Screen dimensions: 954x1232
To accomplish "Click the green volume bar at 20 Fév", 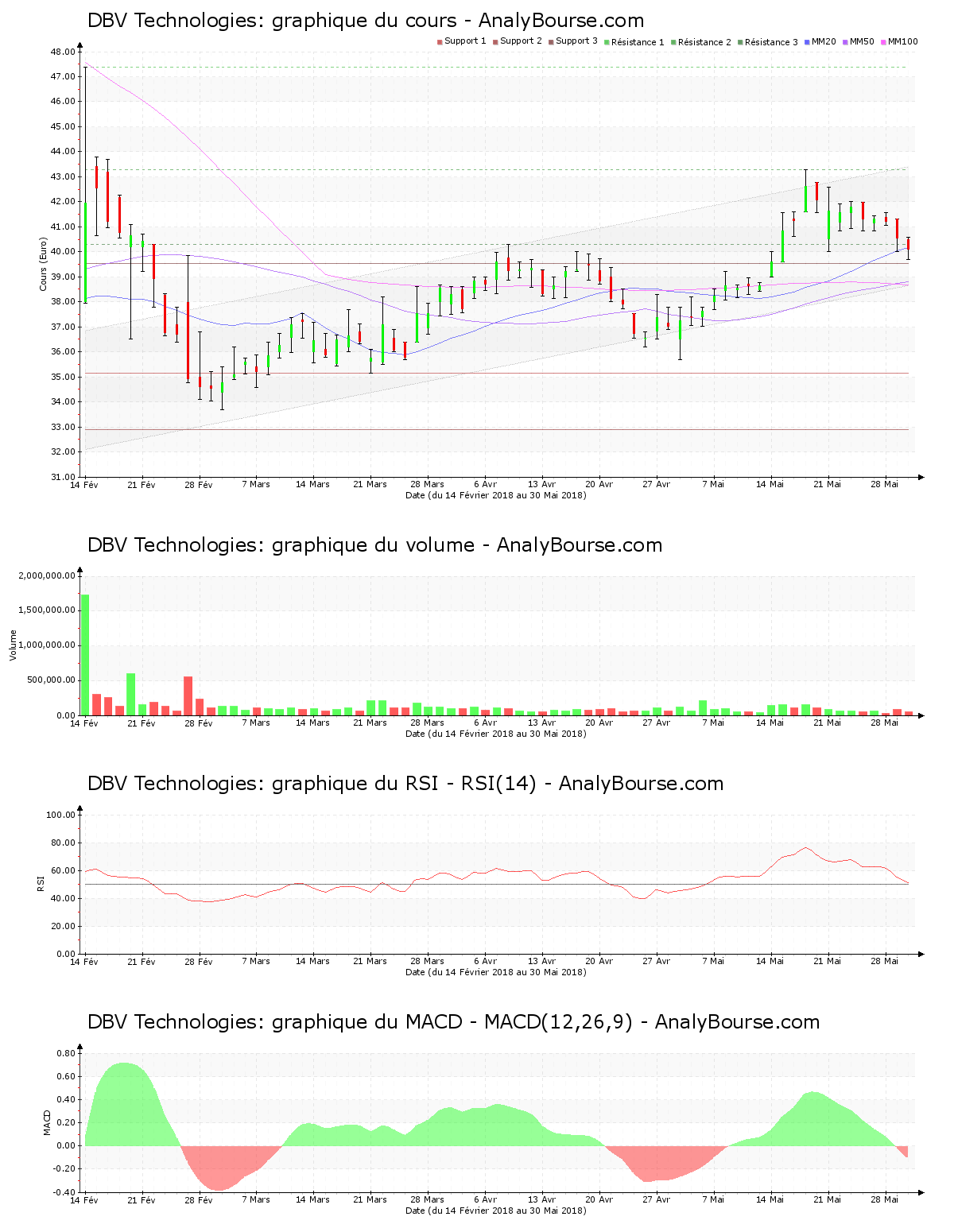I will [x=130, y=694].
